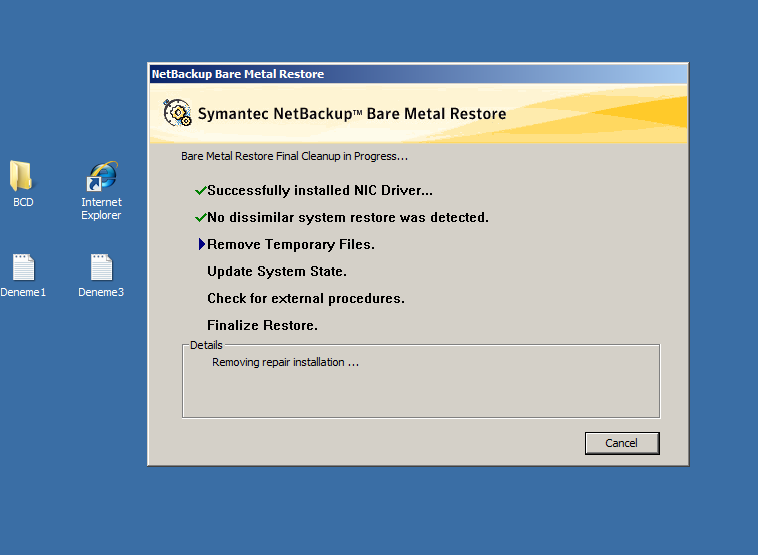Click 'Update System State.' step text
Viewport: 758px width, 555px height.
click(277, 271)
